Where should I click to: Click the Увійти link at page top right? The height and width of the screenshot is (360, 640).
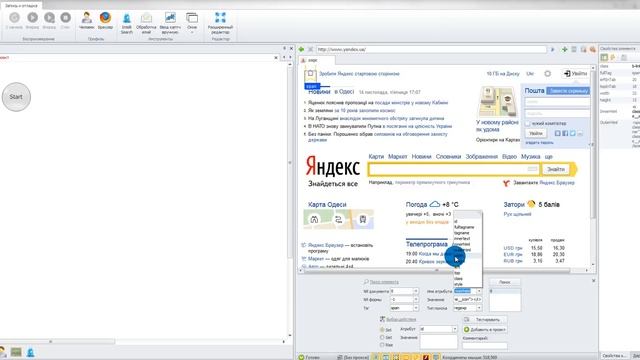pos(576,73)
